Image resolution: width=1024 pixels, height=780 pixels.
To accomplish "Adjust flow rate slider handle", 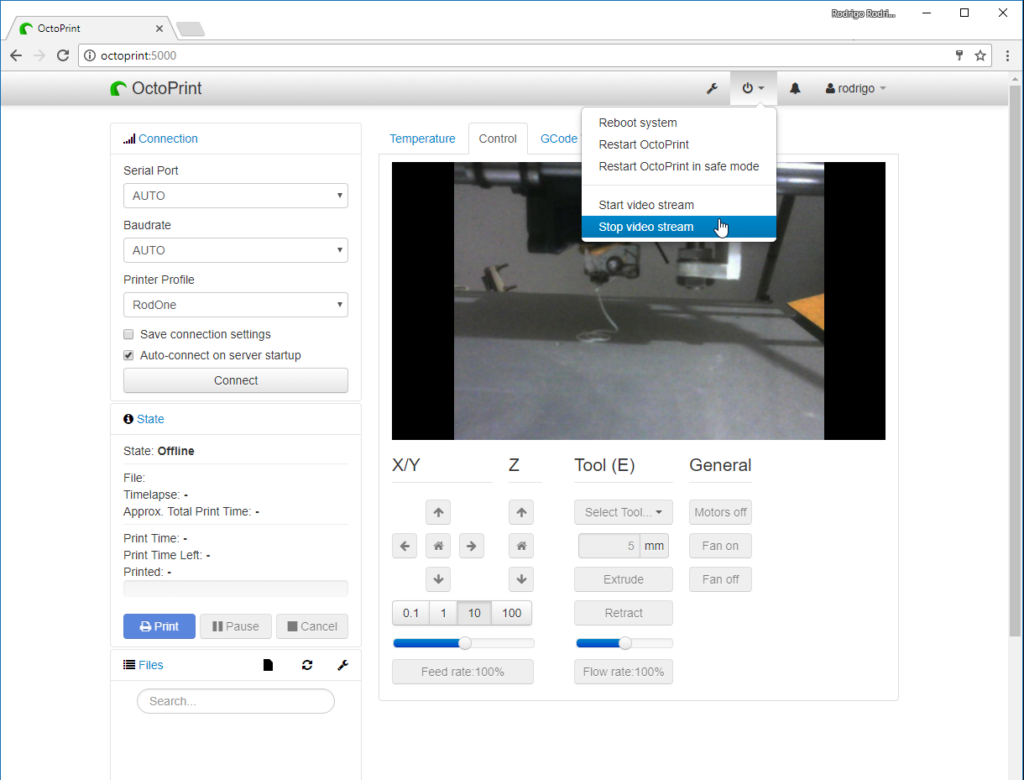I will click(x=625, y=643).
